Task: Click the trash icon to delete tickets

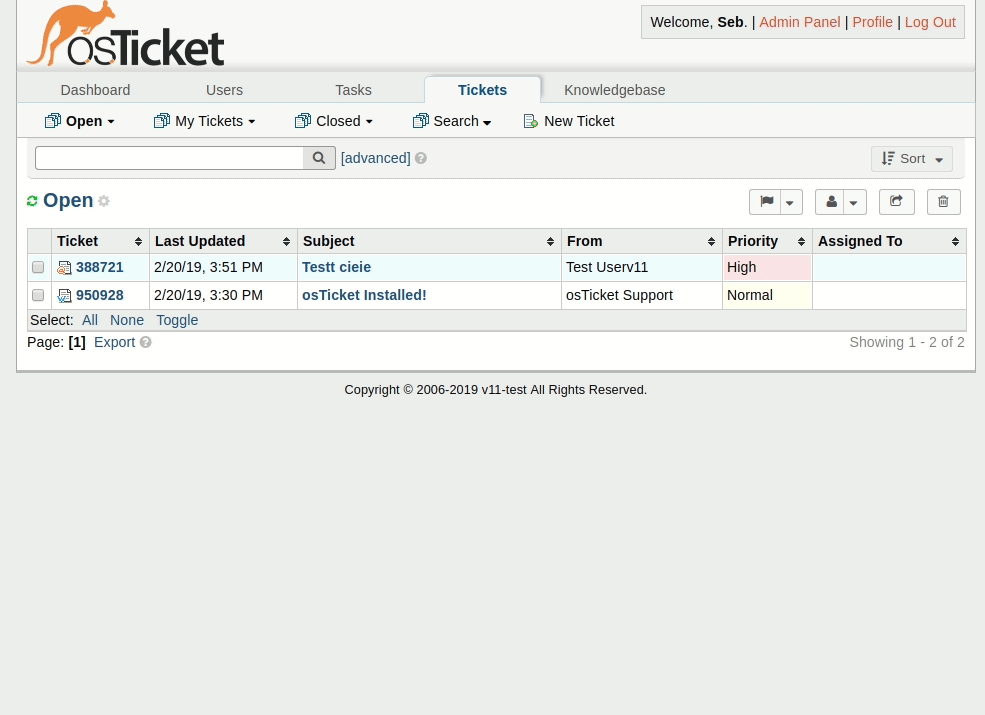Action: pyautogui.click(x=943, y=201)
